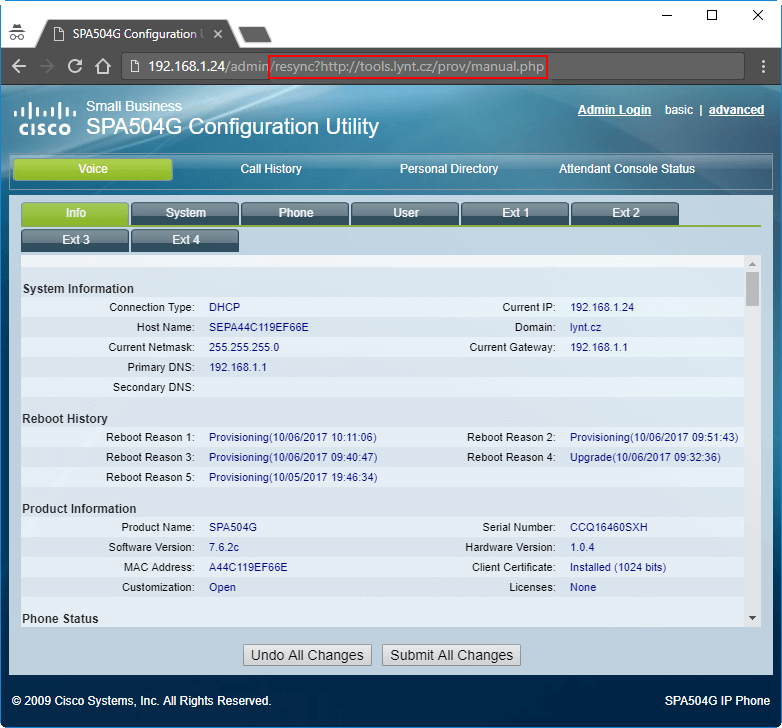The height and width of the screenshot is (728, 782).
Task: Click the advanced view link
Action: tap(736, 110)
